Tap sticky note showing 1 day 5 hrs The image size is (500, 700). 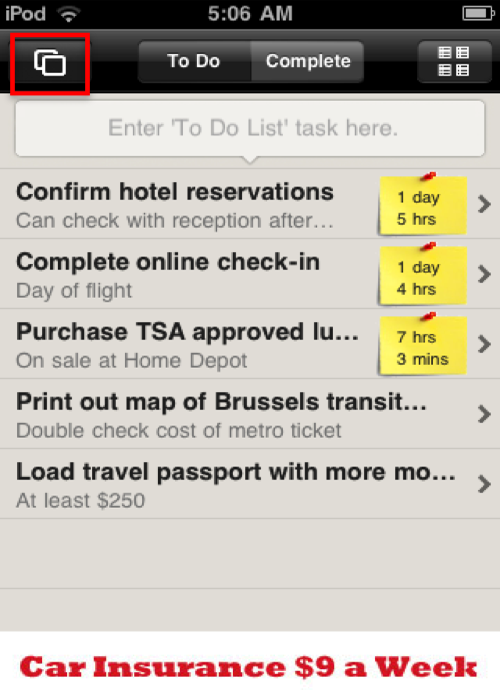point(422,205)
